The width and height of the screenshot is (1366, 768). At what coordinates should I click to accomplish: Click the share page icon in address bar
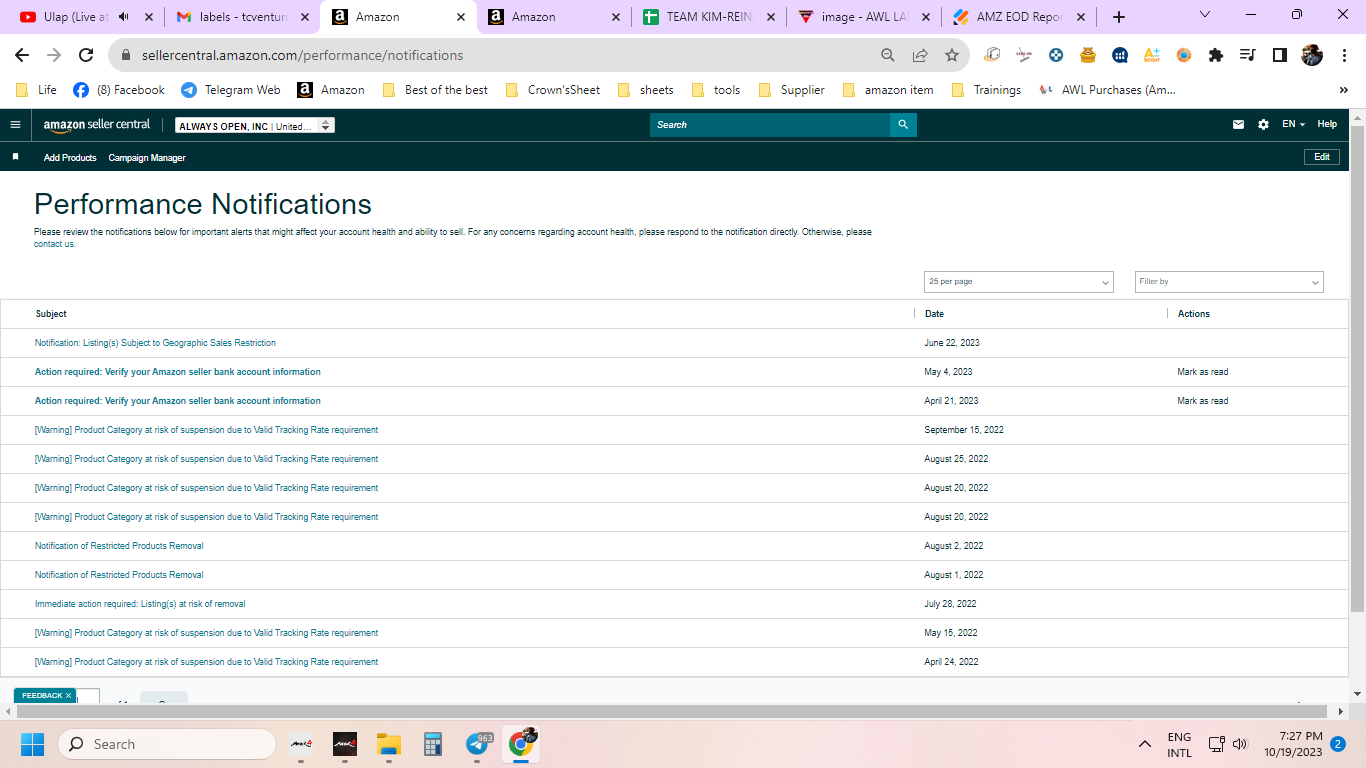[x=920, y=55]
